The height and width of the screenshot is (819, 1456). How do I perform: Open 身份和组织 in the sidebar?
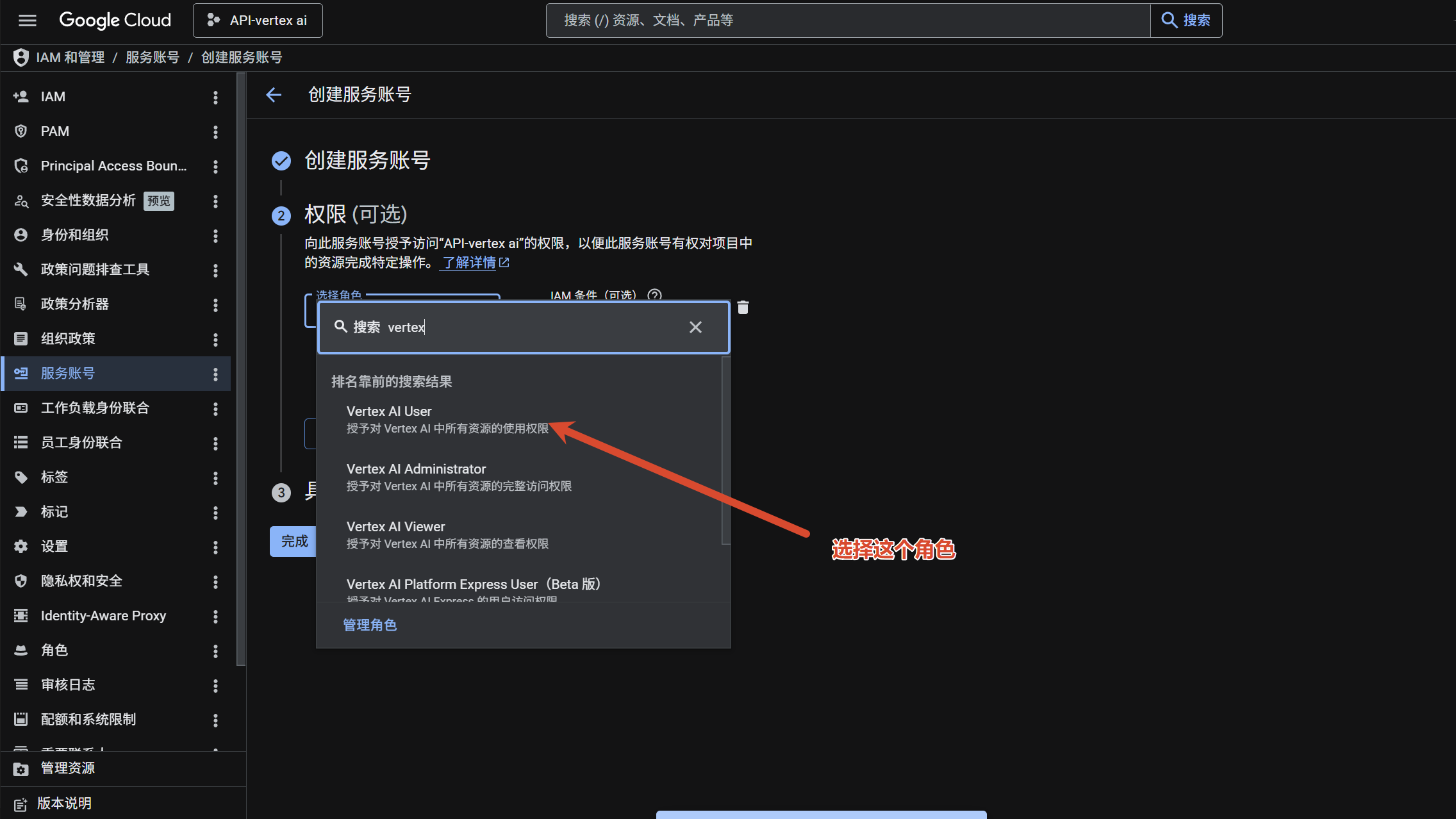coord(75,235)
